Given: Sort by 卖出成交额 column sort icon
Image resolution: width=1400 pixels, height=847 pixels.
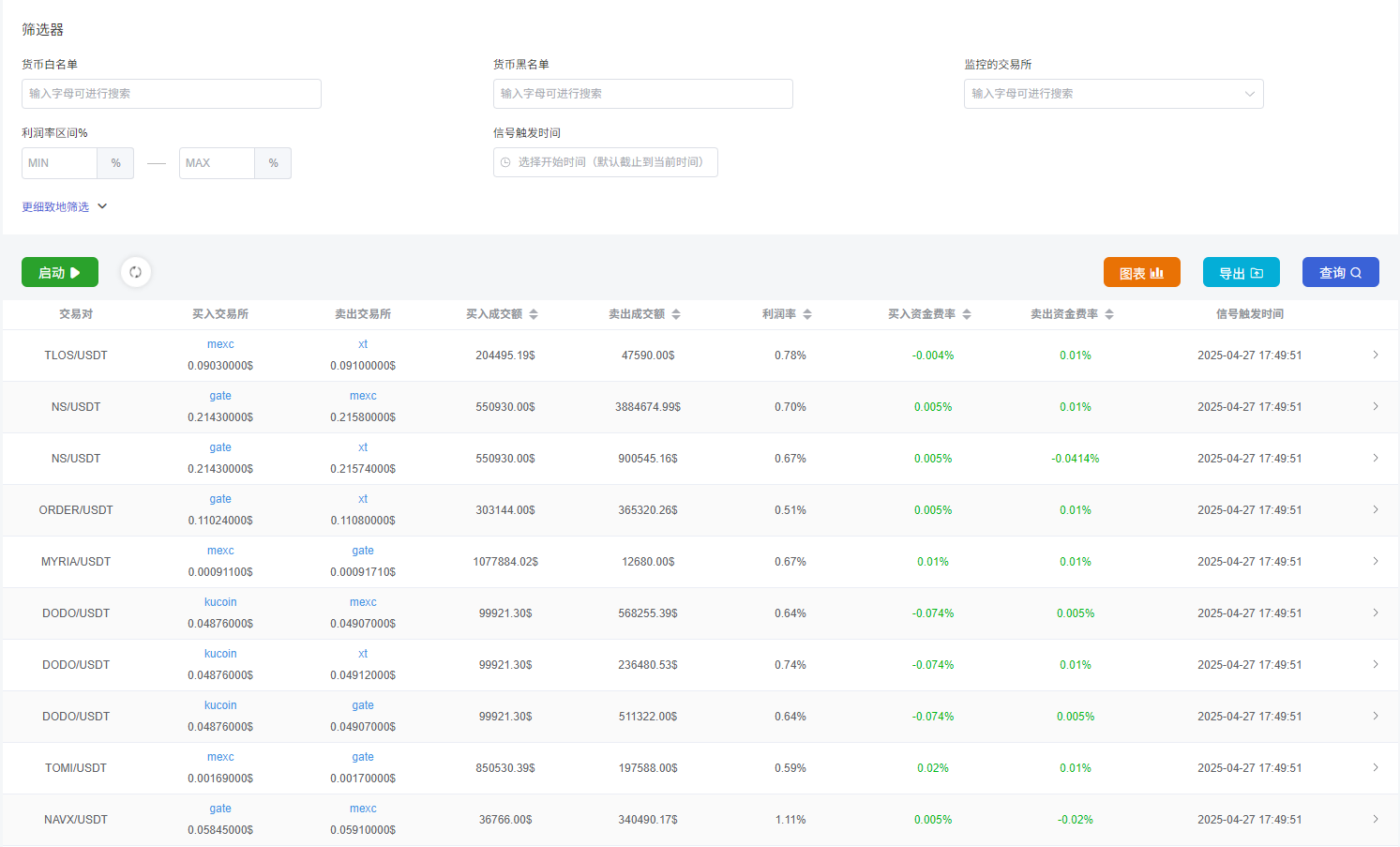Looking at the screenshot, I should [676, 314].
